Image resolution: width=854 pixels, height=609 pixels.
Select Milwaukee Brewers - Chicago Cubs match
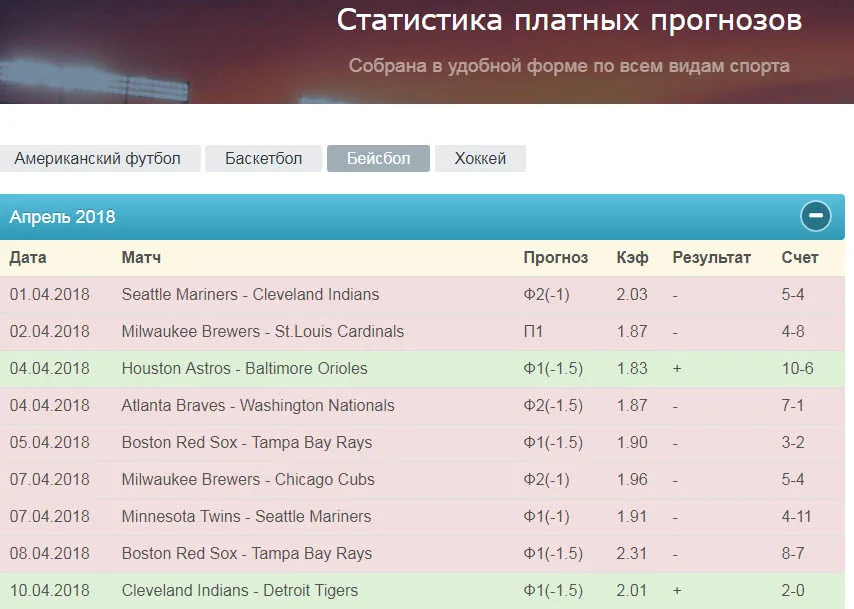[248, 479]
